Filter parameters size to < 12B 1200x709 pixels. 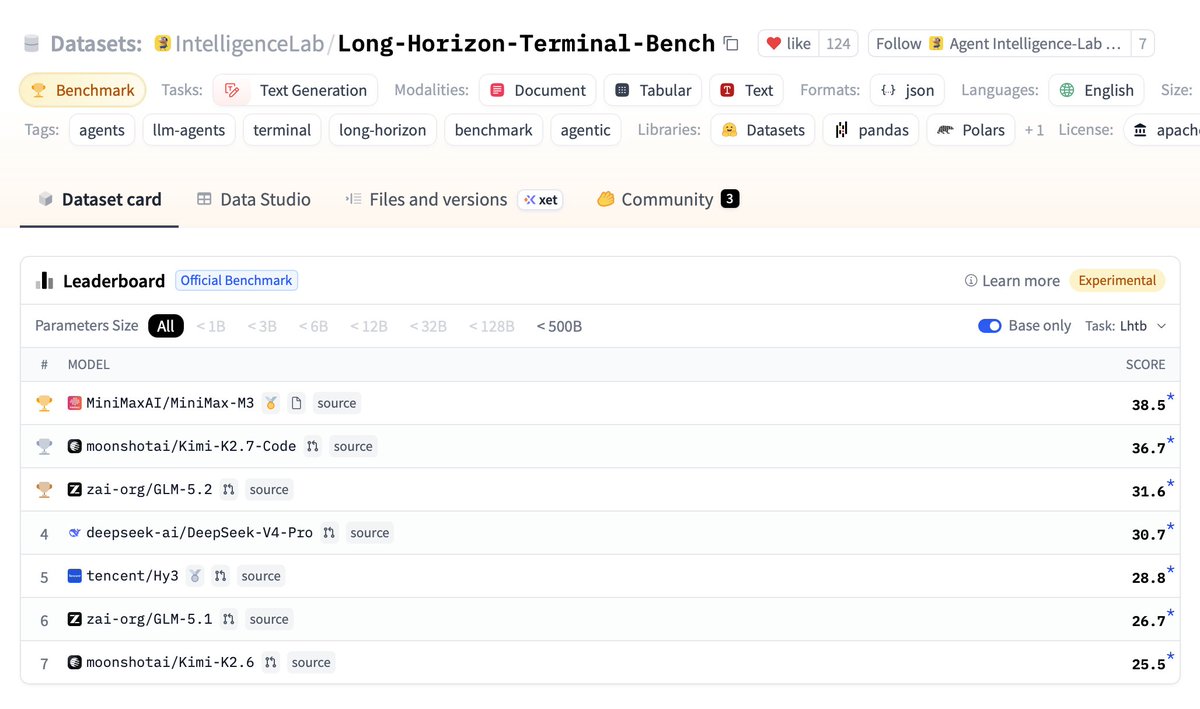pos(368,326)
